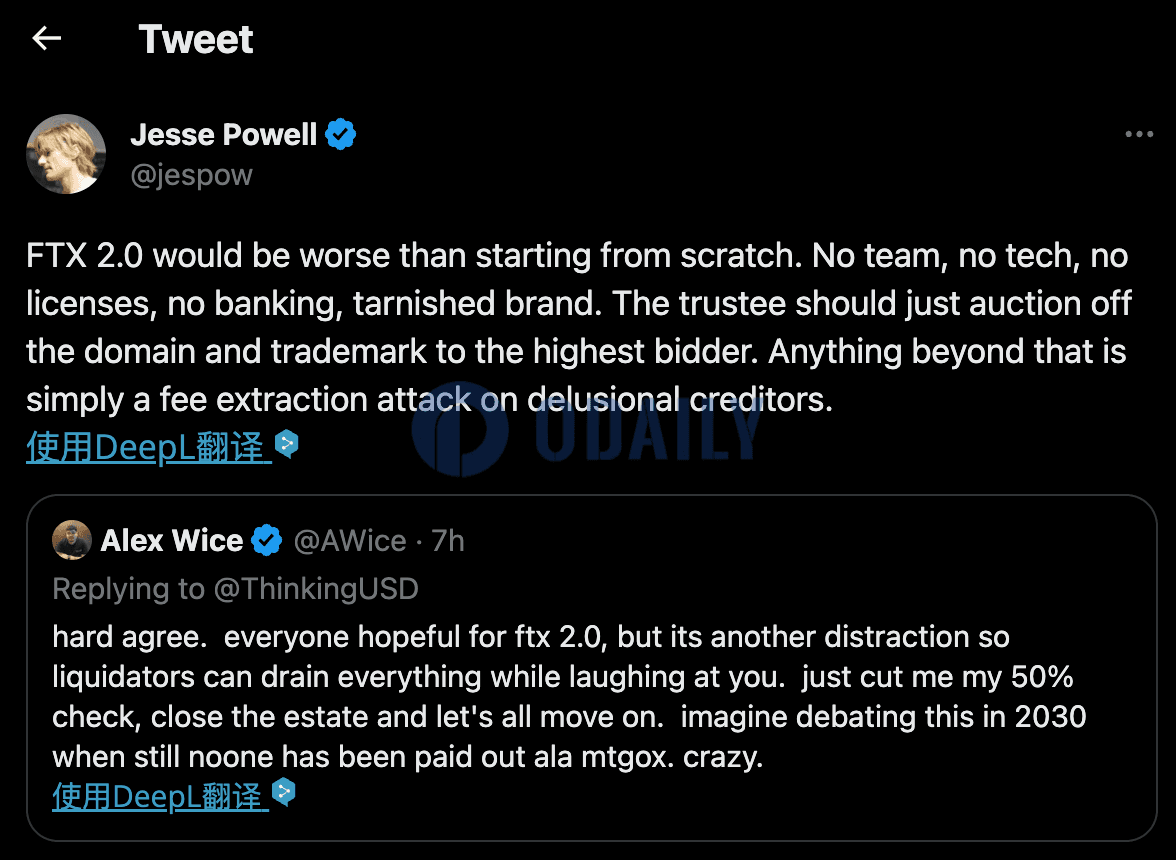
Task: Open the quoted tweet body text
Action: pyautogui.click(x=569, y=697)
